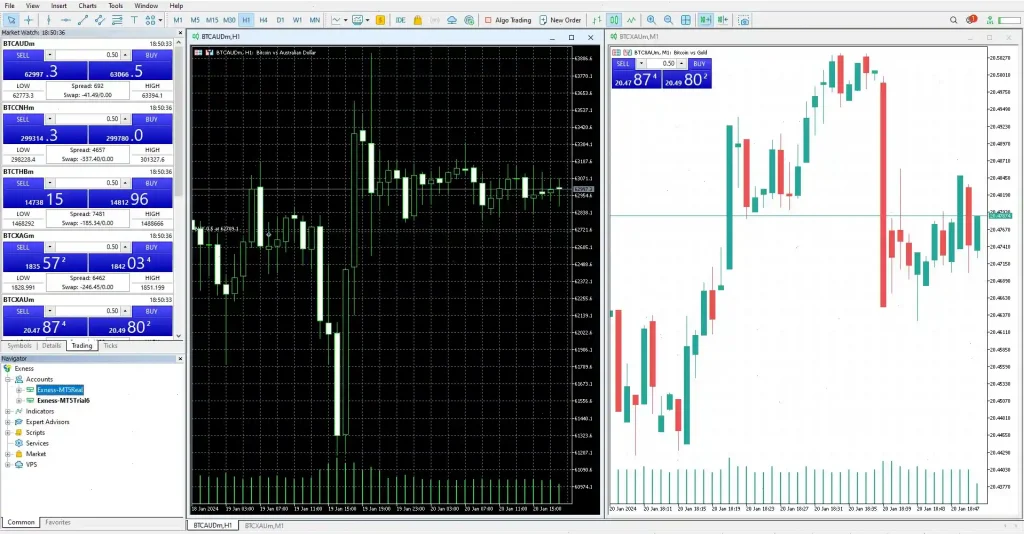Click BUY for BTCXAGm in Market Watch

pyautogui.click(x=152, y=247)
